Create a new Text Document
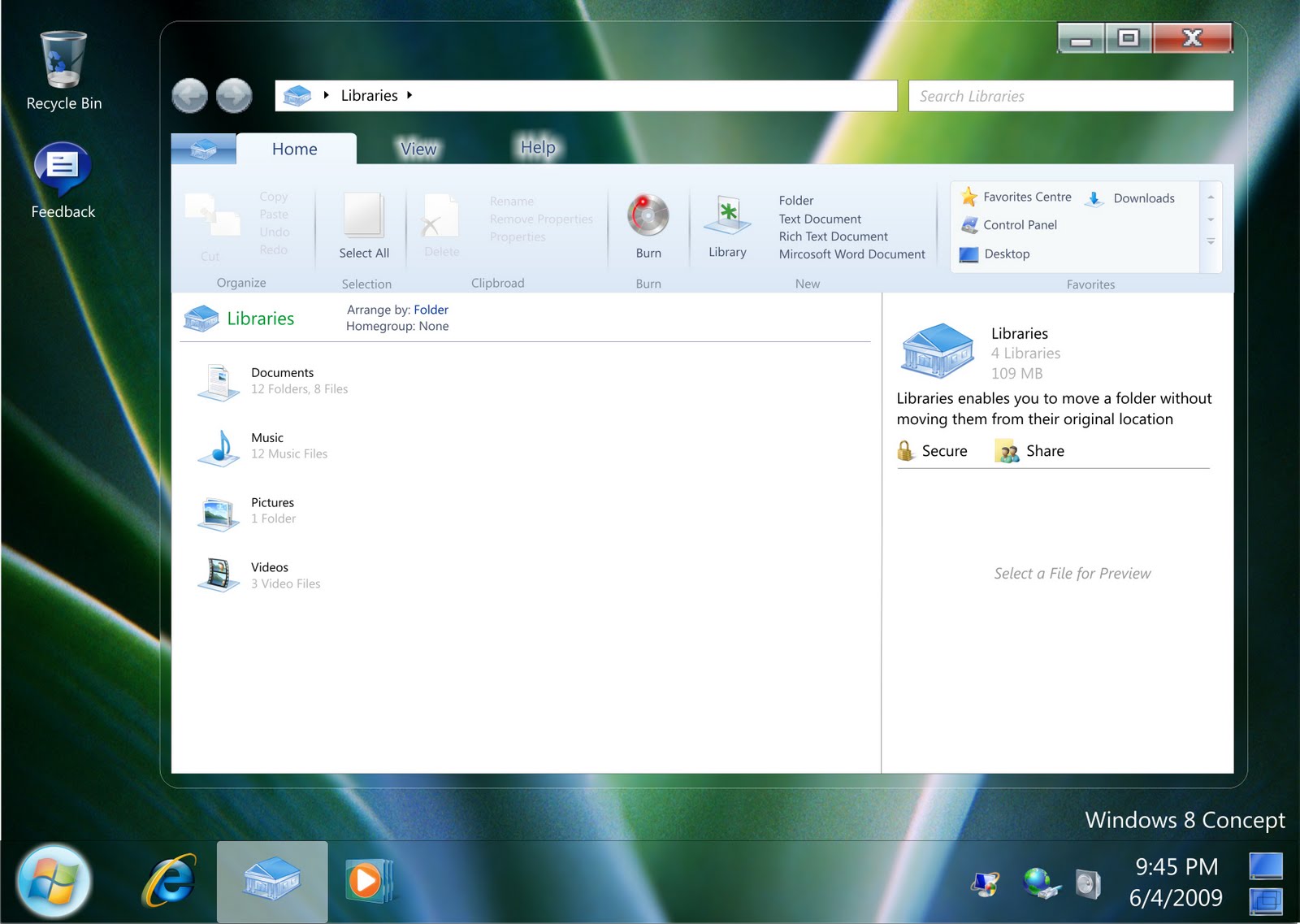 pos(819,219)
